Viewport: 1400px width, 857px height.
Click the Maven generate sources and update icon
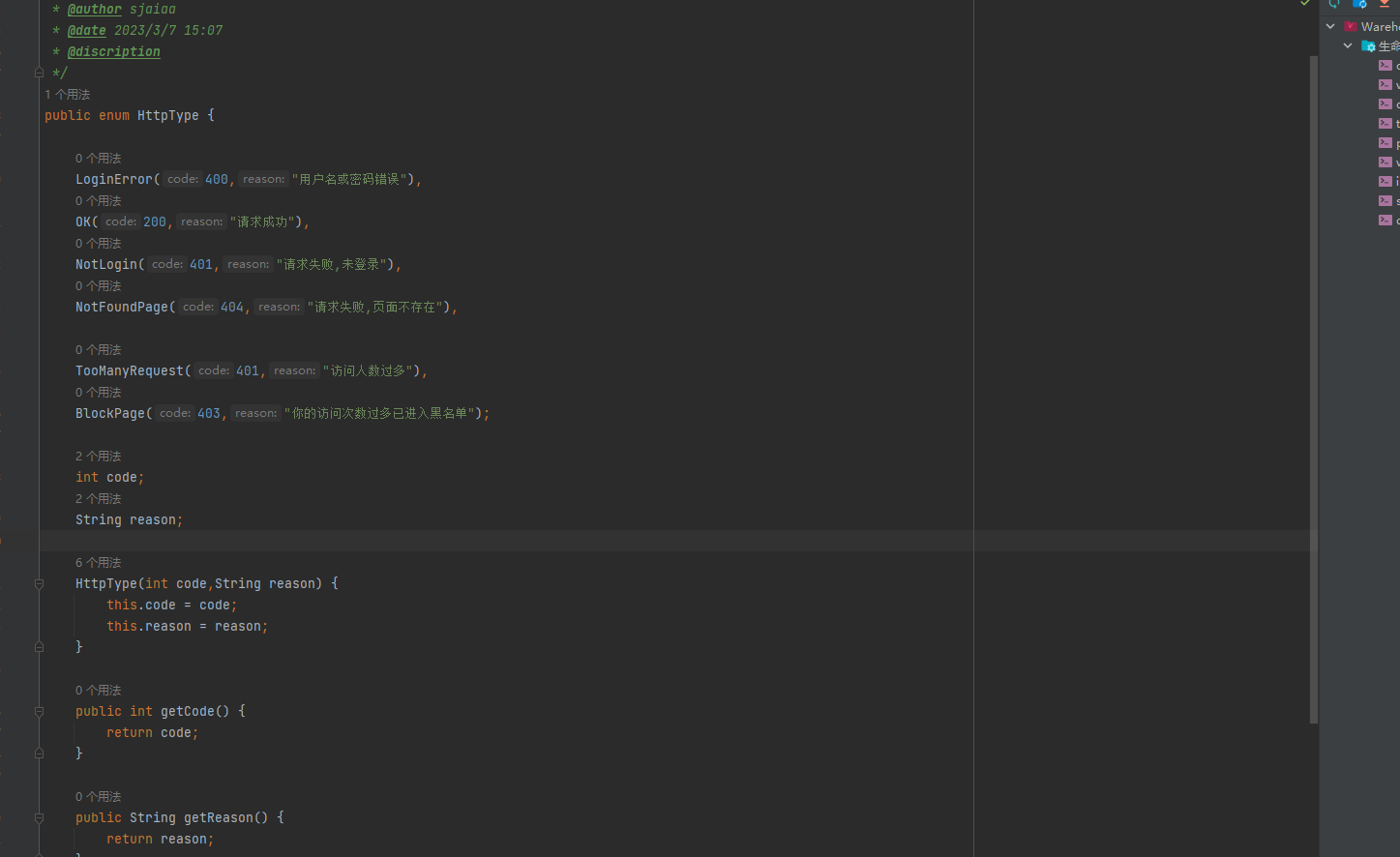[x=1359, y=4]
